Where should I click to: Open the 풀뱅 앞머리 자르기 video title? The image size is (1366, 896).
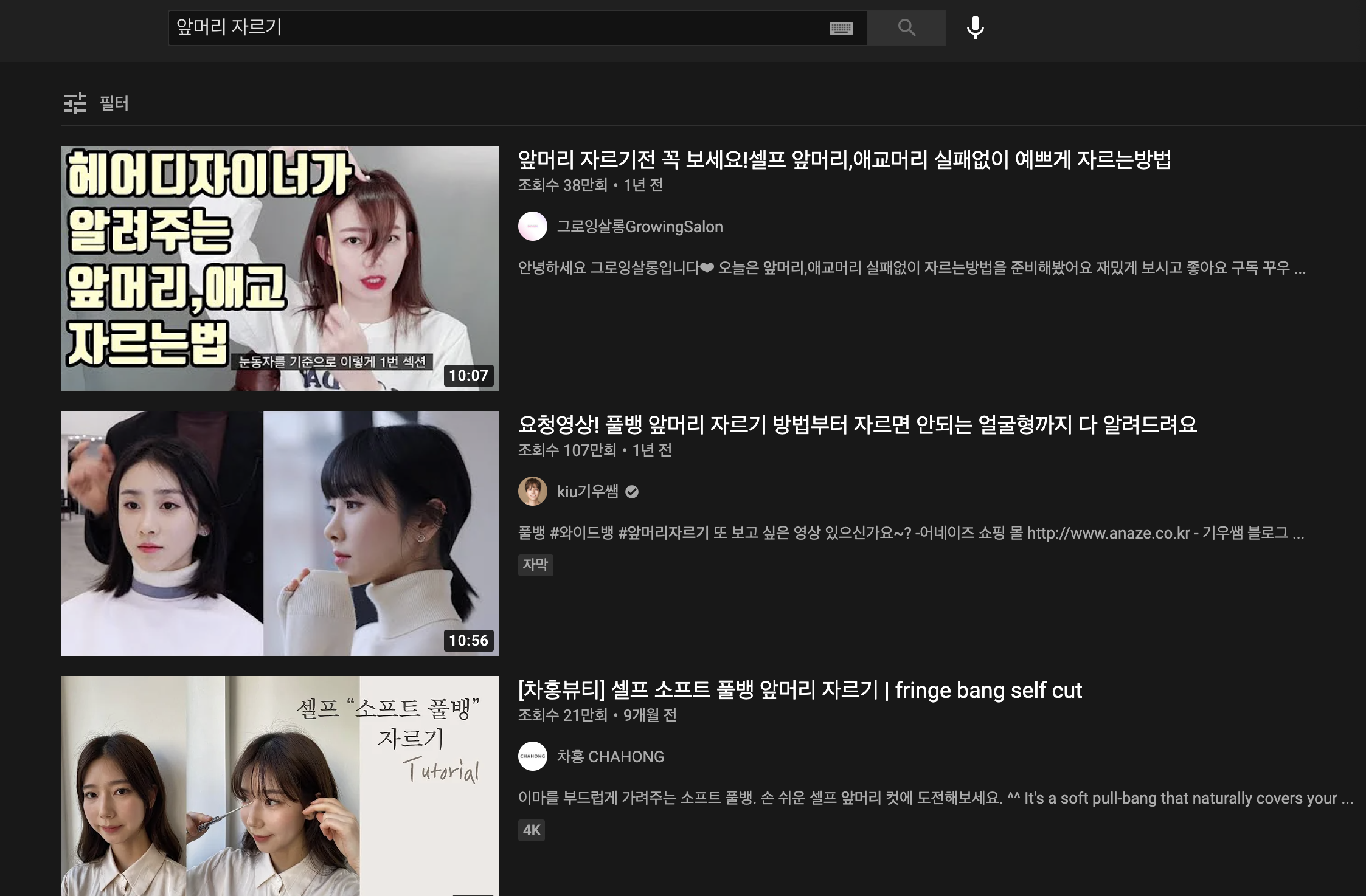(x=857, y=424)
